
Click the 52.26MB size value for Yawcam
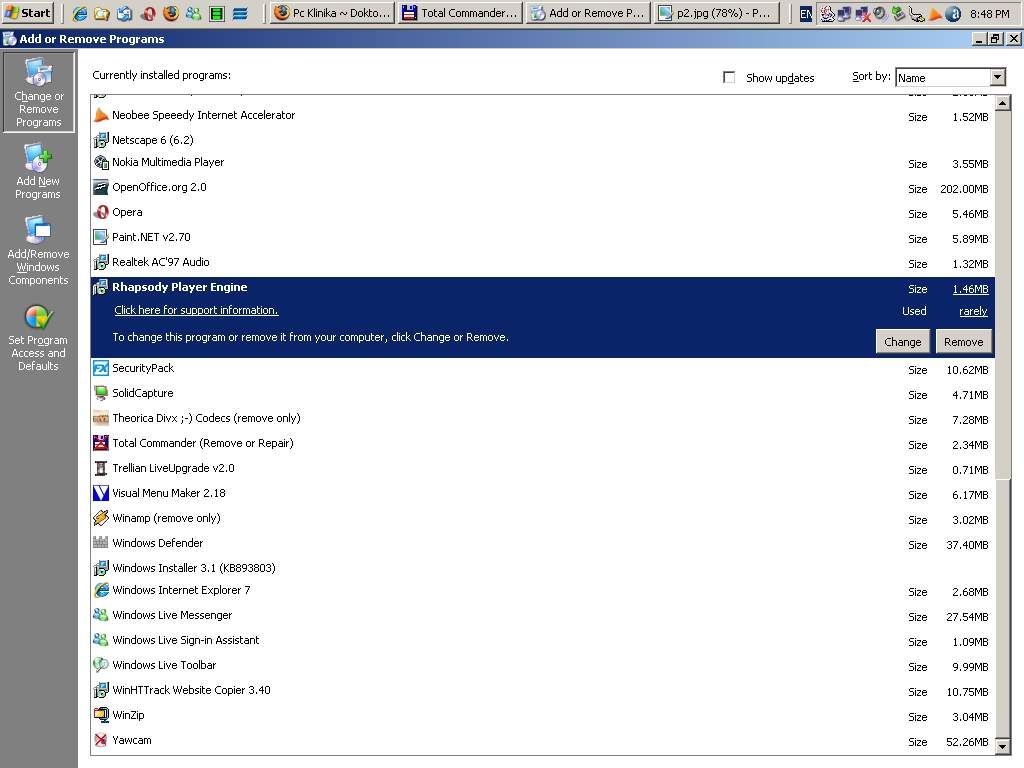tap(967, 742)
